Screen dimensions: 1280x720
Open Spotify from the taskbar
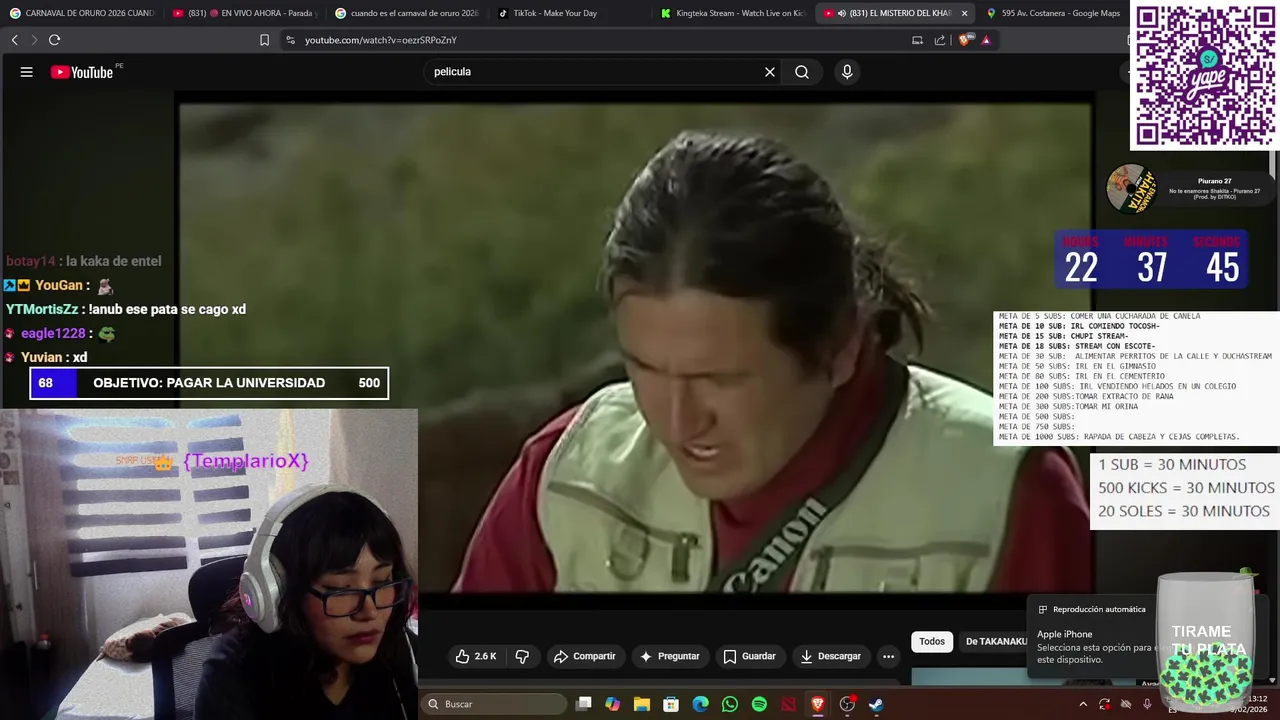pyautogui.click(x=759, y=704)
